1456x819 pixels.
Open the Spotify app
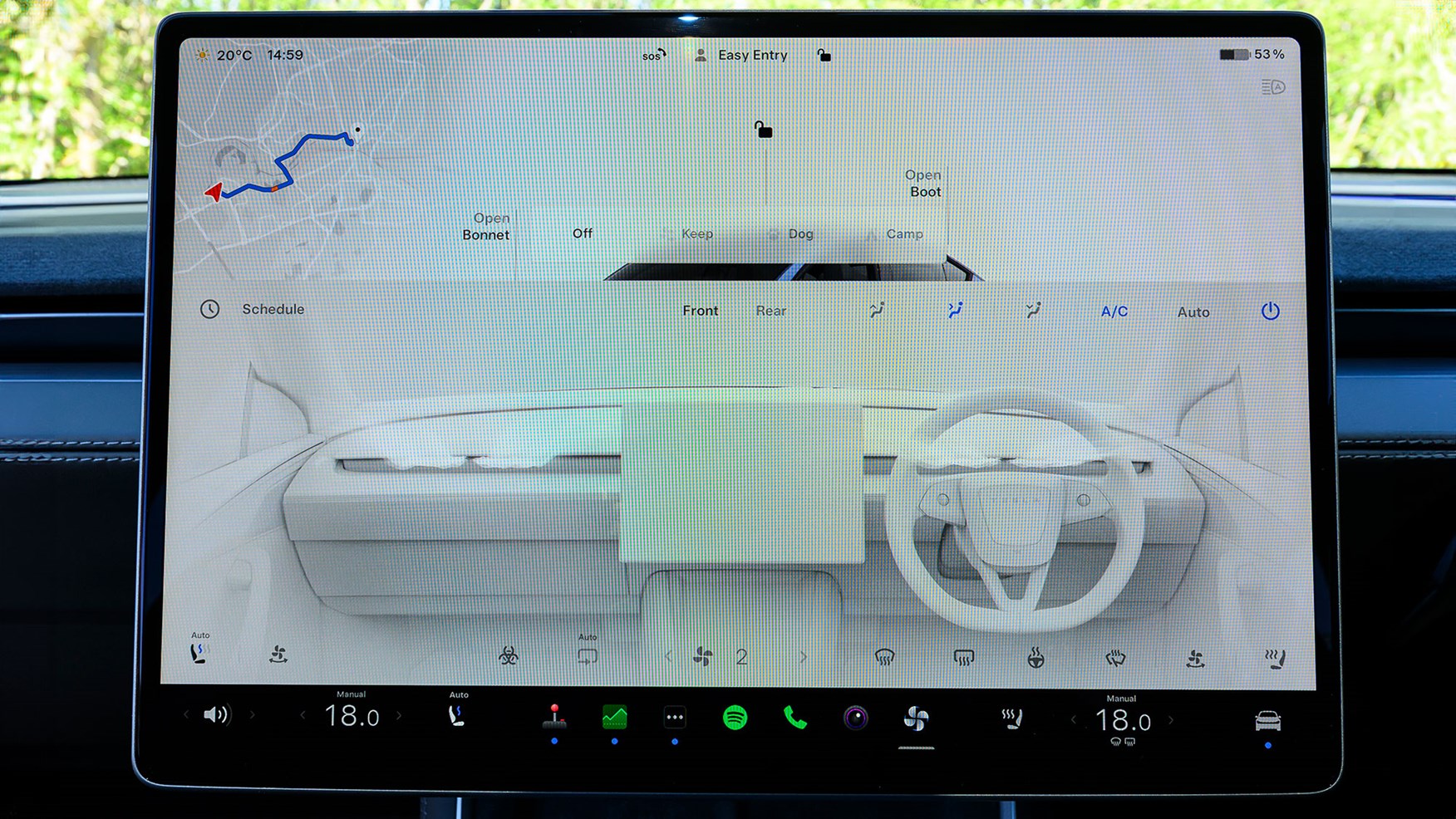coord(735,717)
